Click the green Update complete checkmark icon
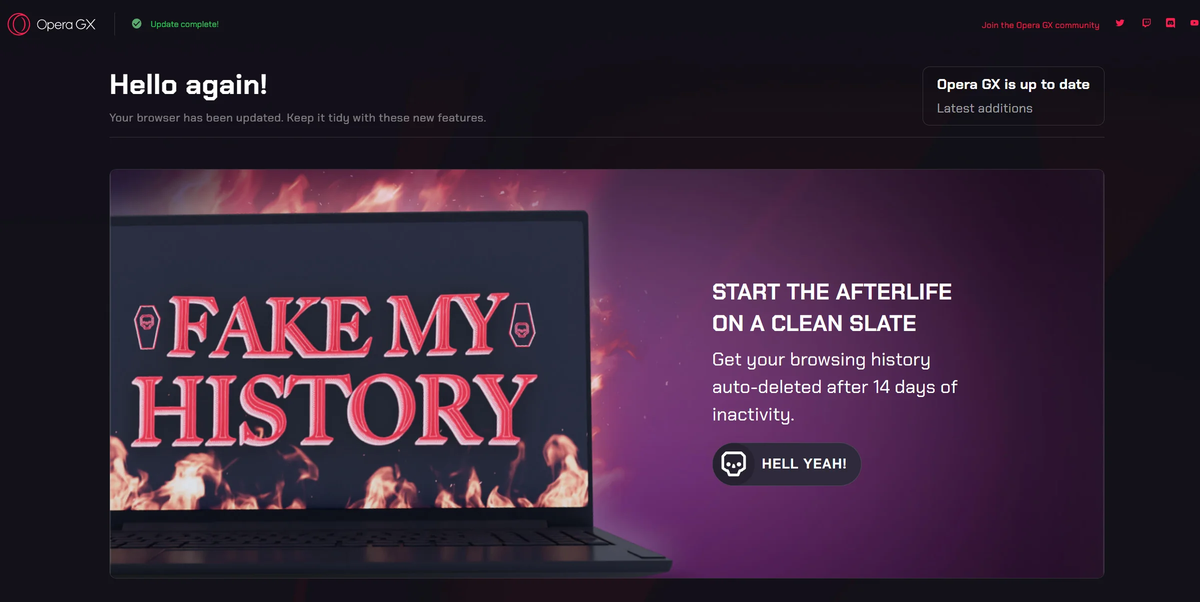1200x602 pixels. pos(136,24)
